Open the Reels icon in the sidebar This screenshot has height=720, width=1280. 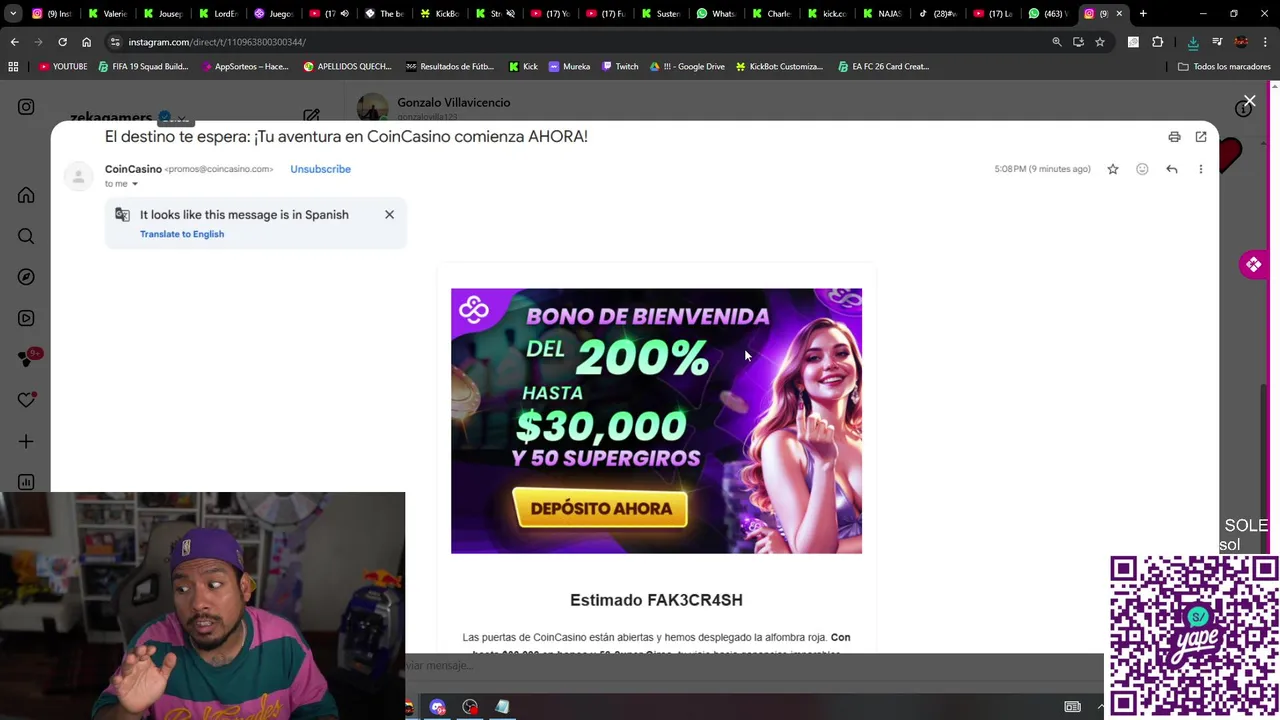click(x=26, y=318)
